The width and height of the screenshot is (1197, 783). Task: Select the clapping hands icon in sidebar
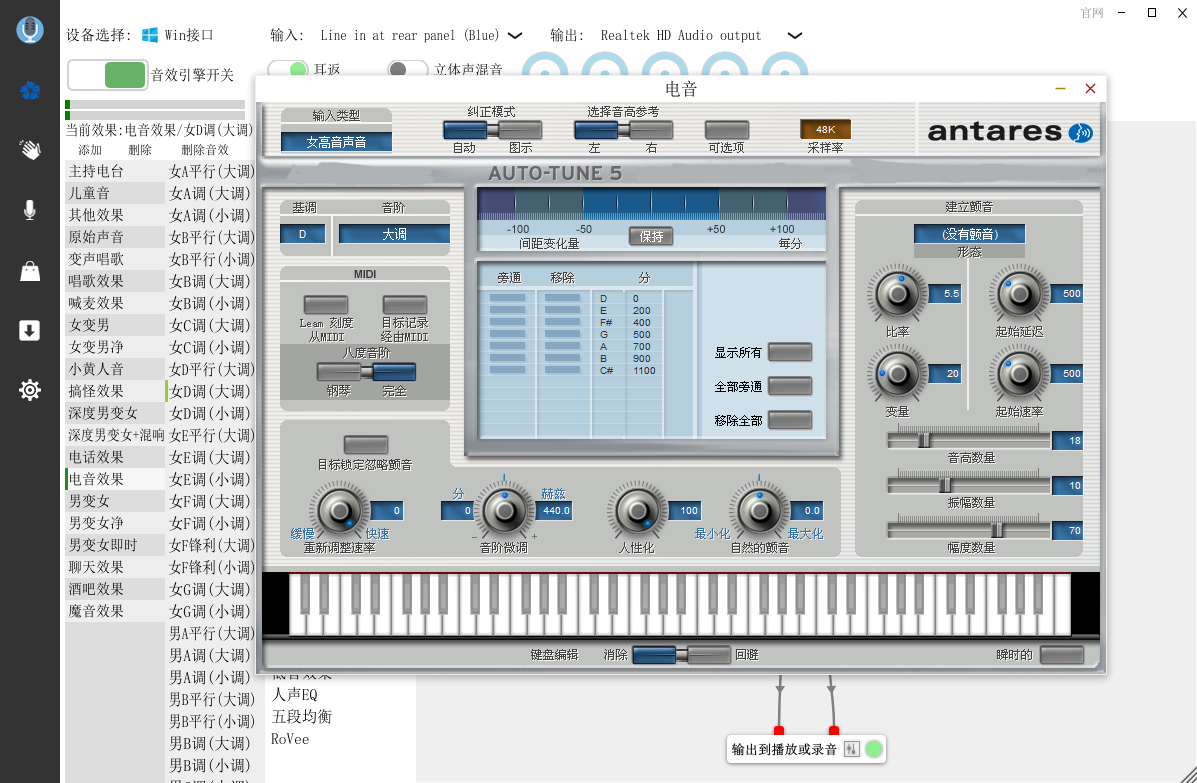(x=30, y=150)
